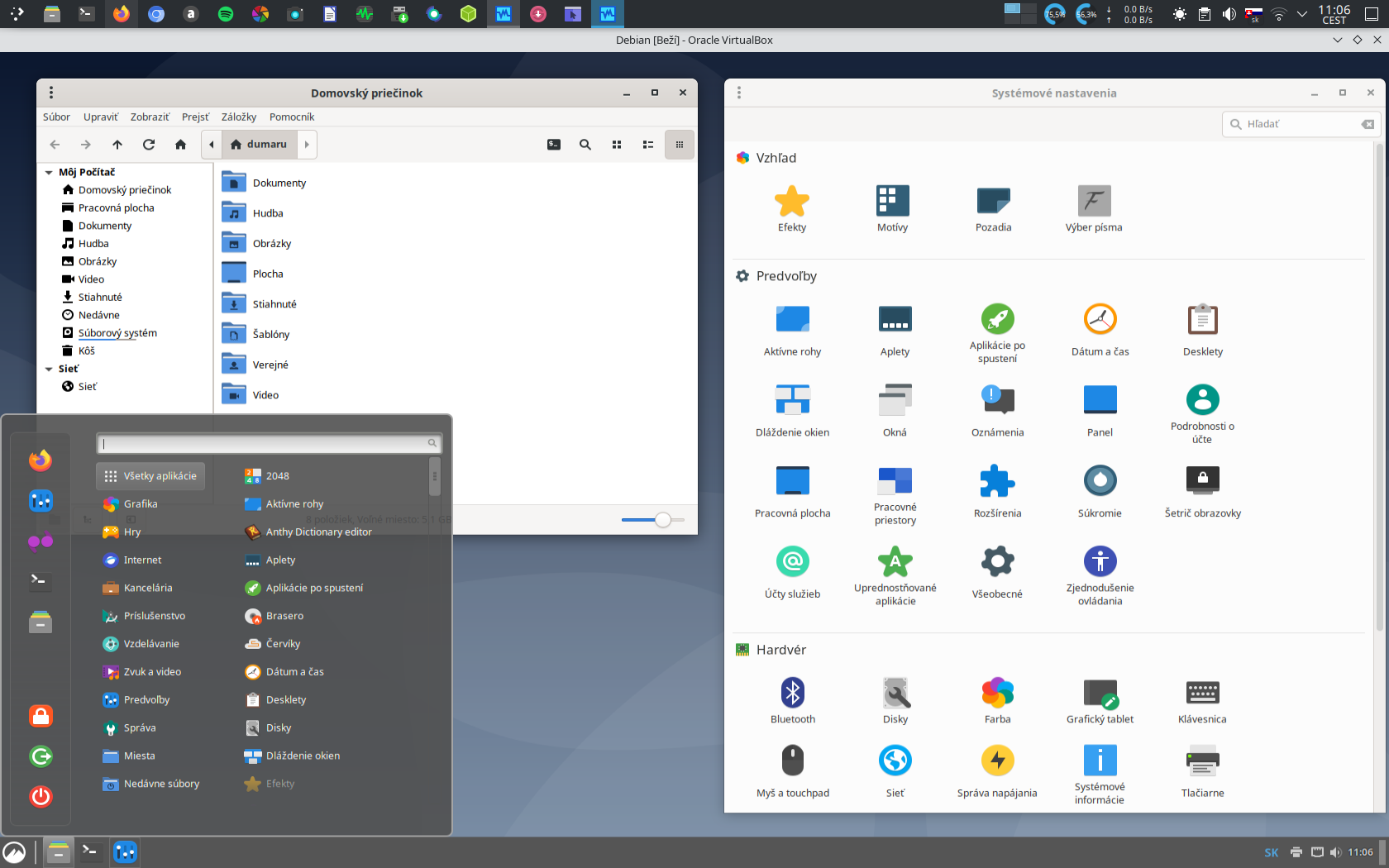Click search icon in file manager toolbar
1389x868 pixels.
point(585,145)
